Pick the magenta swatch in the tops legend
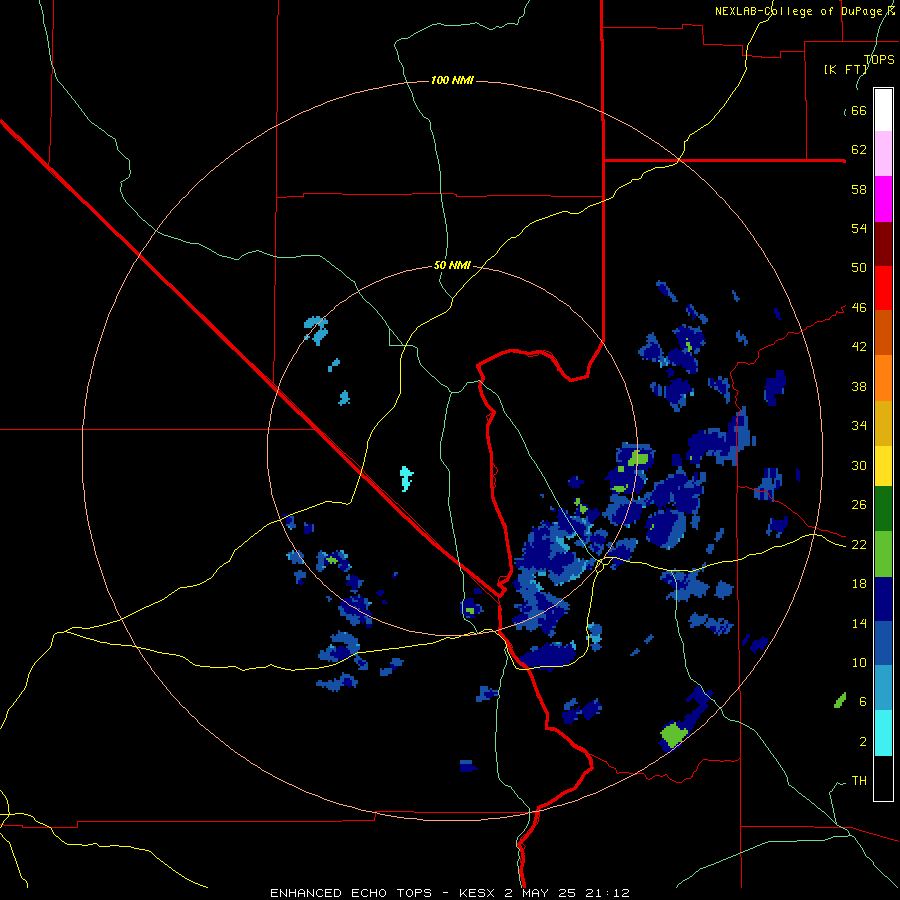The image size is (900, 900). coord(883,199)
